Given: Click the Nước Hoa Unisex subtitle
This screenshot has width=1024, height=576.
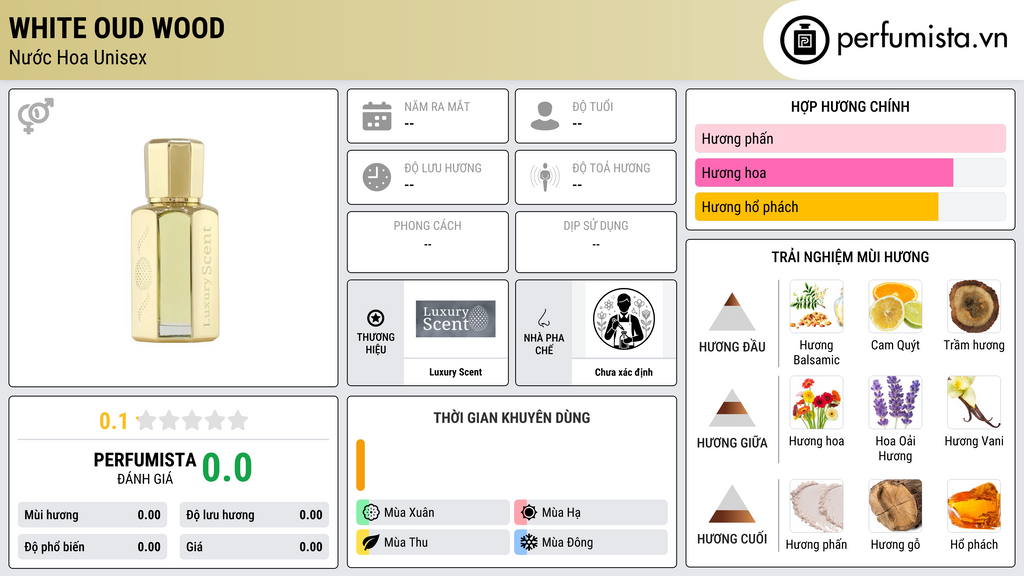Looking at the screenshot, I should pyautogui.click(x=78, y=57).
